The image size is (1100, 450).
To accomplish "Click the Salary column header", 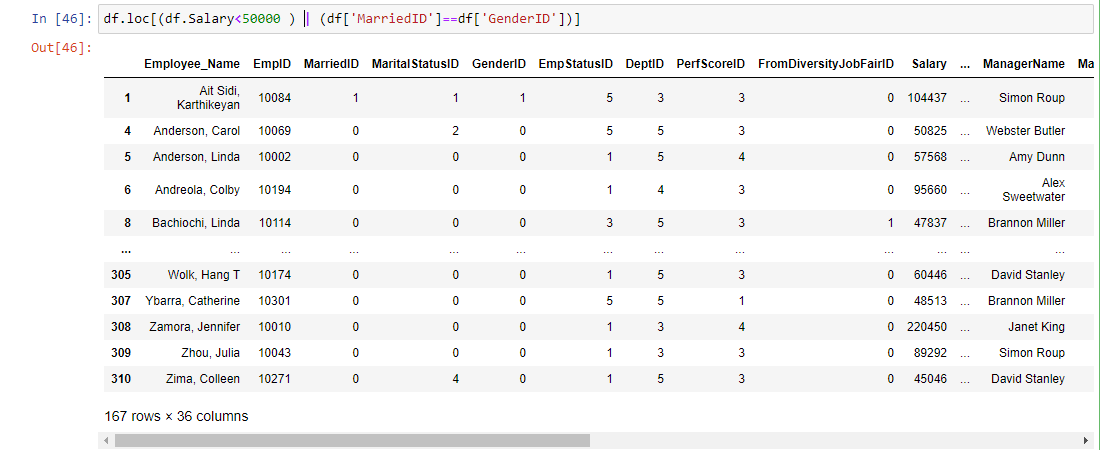I will [929, 64].
